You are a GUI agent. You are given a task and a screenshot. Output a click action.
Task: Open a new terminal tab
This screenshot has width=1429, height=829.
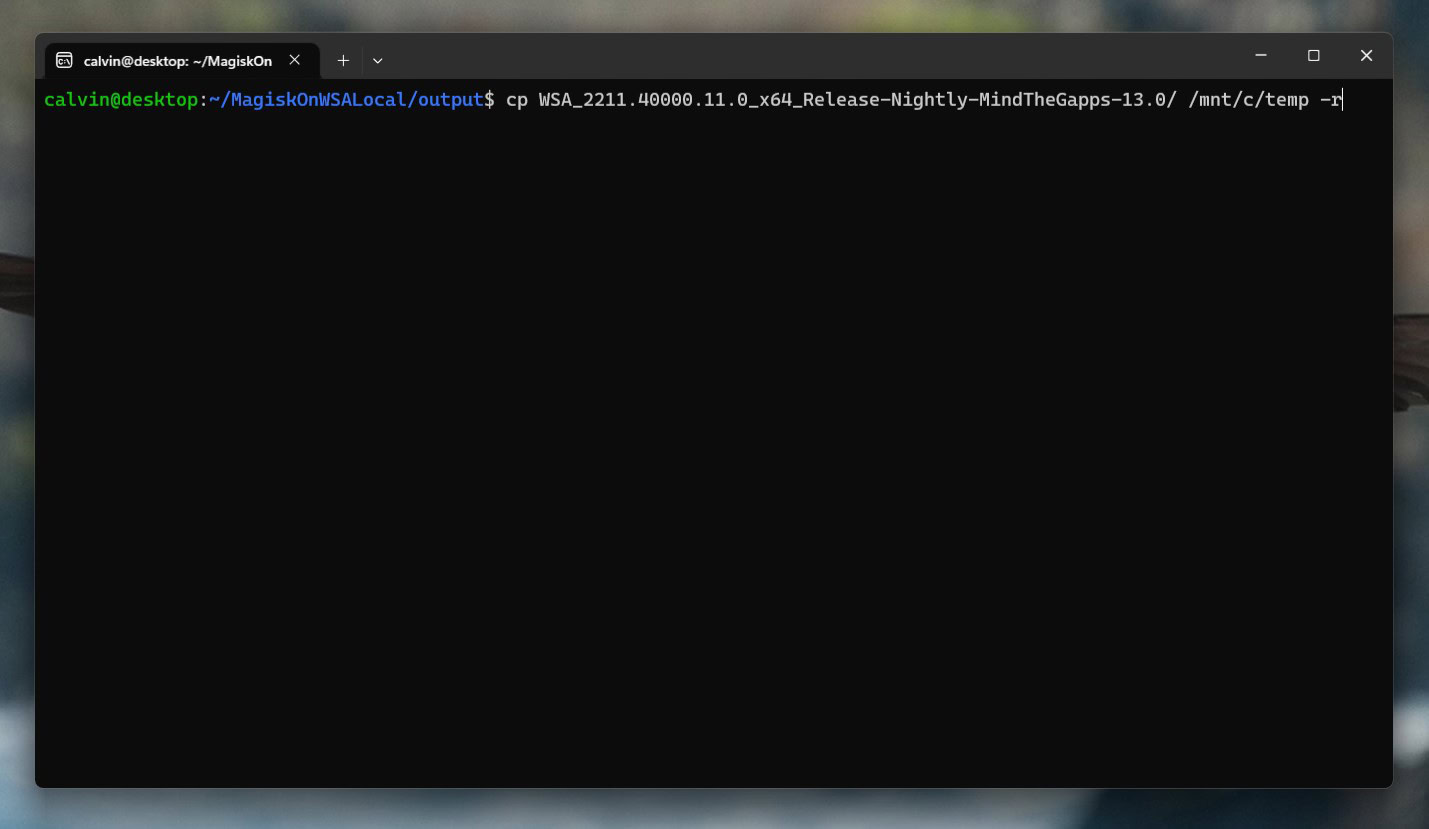[343, 61]
